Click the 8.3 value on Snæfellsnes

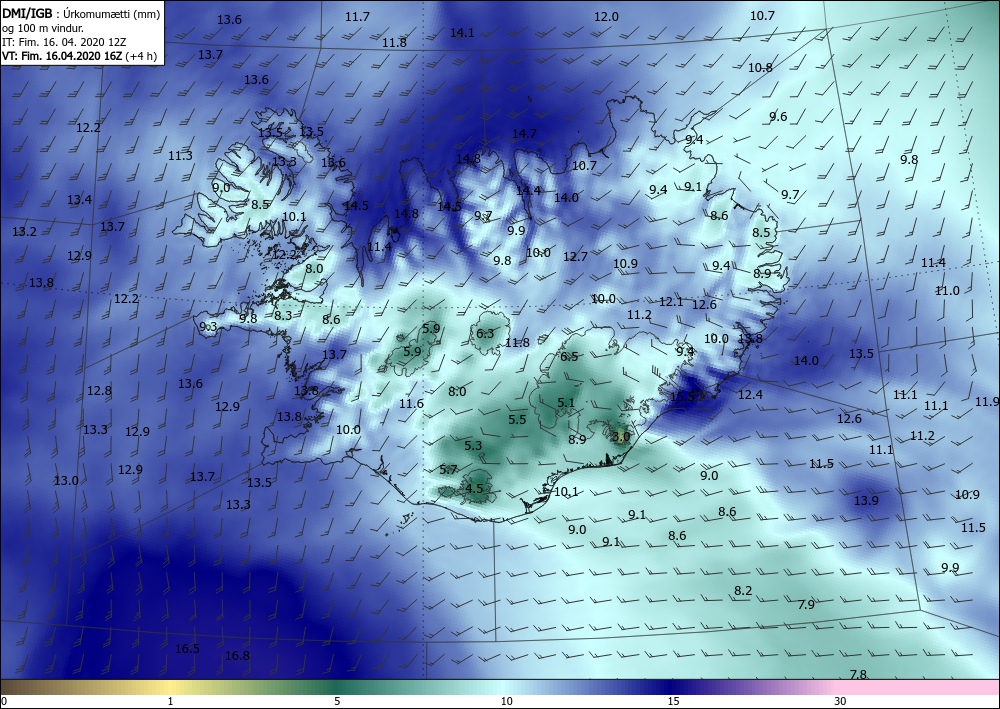point(283,315)
